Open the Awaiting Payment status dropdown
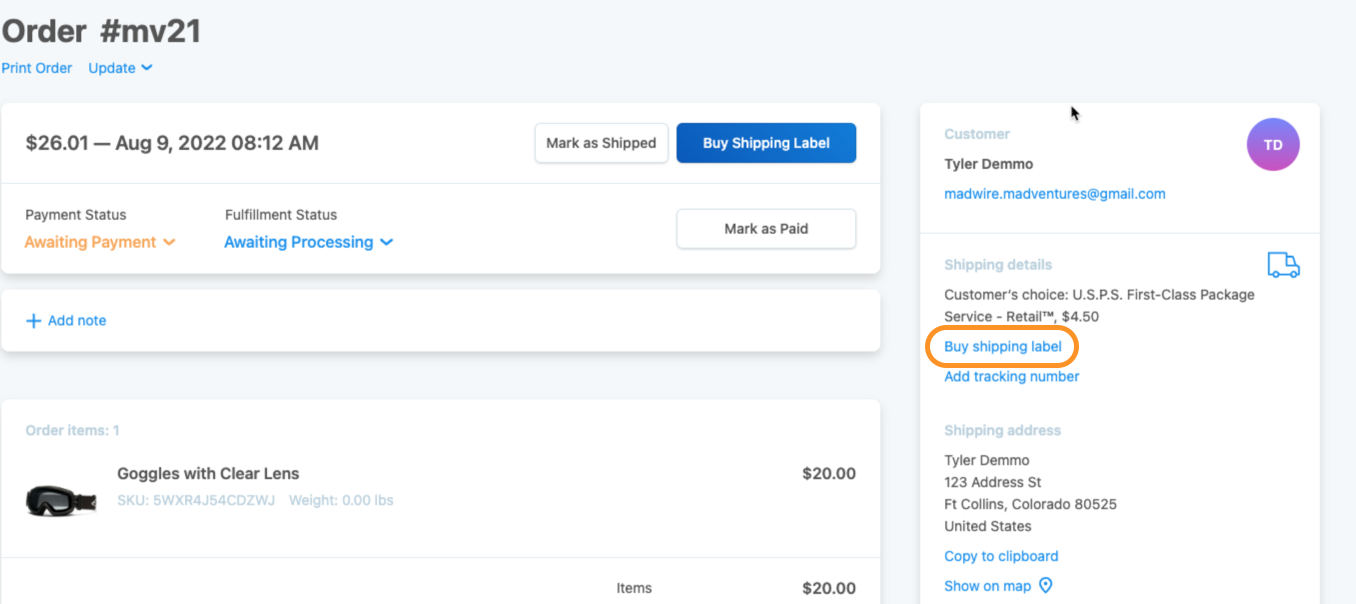Image resolution: width=1356 pixels, height=604 pixels. (x=100, y=242)
